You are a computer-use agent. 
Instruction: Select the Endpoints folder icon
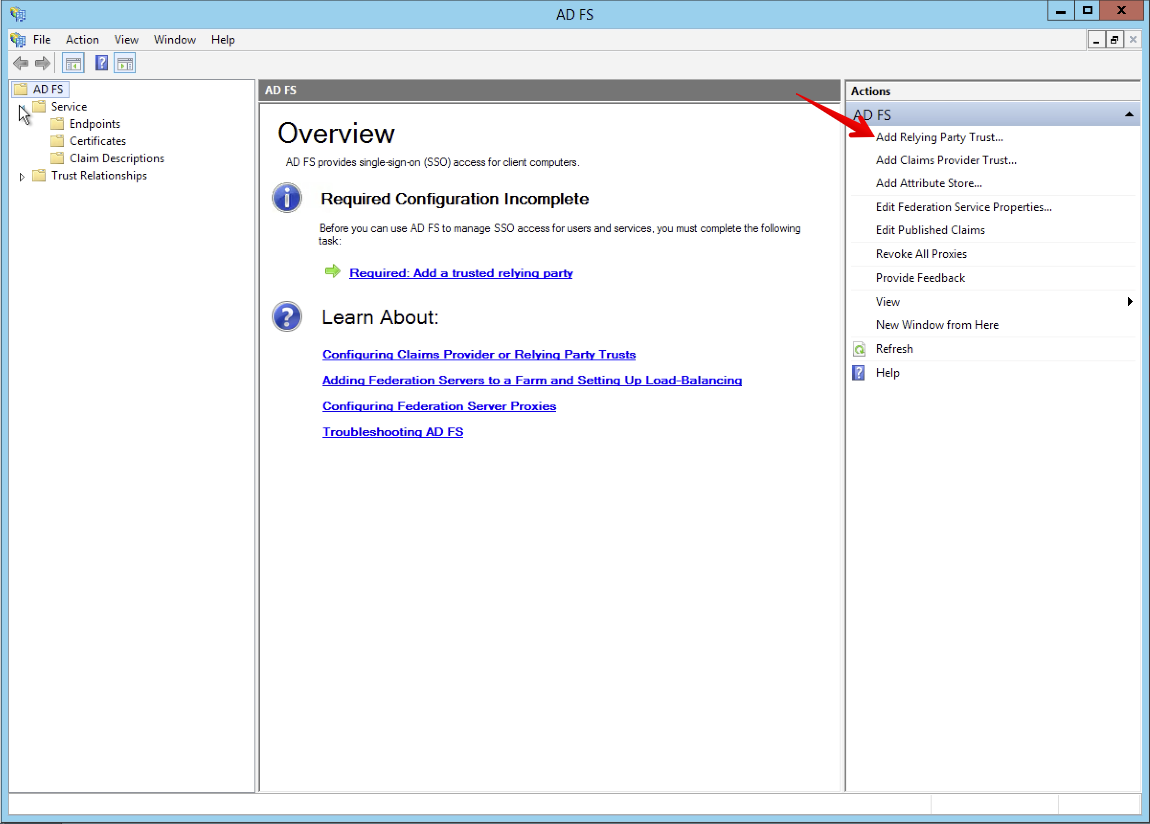57,124
